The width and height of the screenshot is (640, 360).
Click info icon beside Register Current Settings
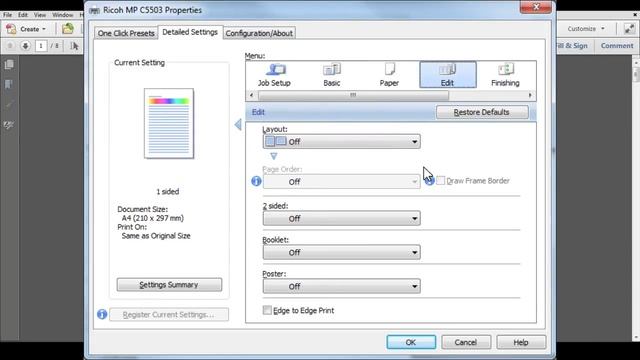102,314
